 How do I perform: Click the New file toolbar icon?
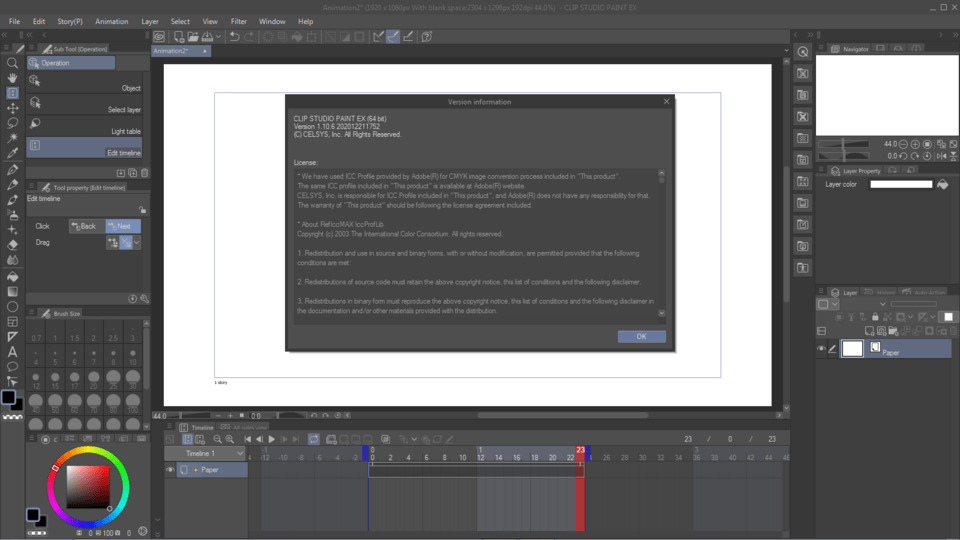coord(179,37)
